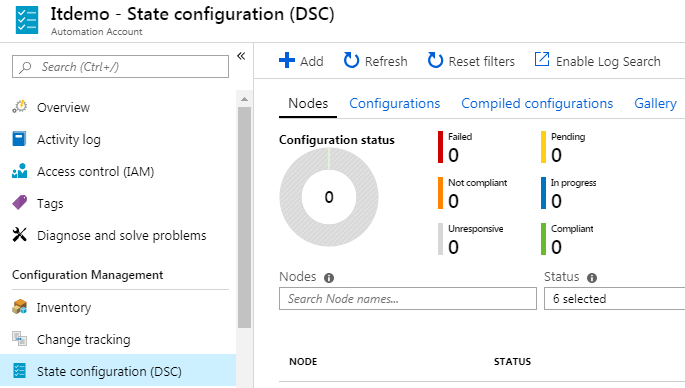
Task: Click the Access control (IAM) people icon
Action: click(20, 171)
